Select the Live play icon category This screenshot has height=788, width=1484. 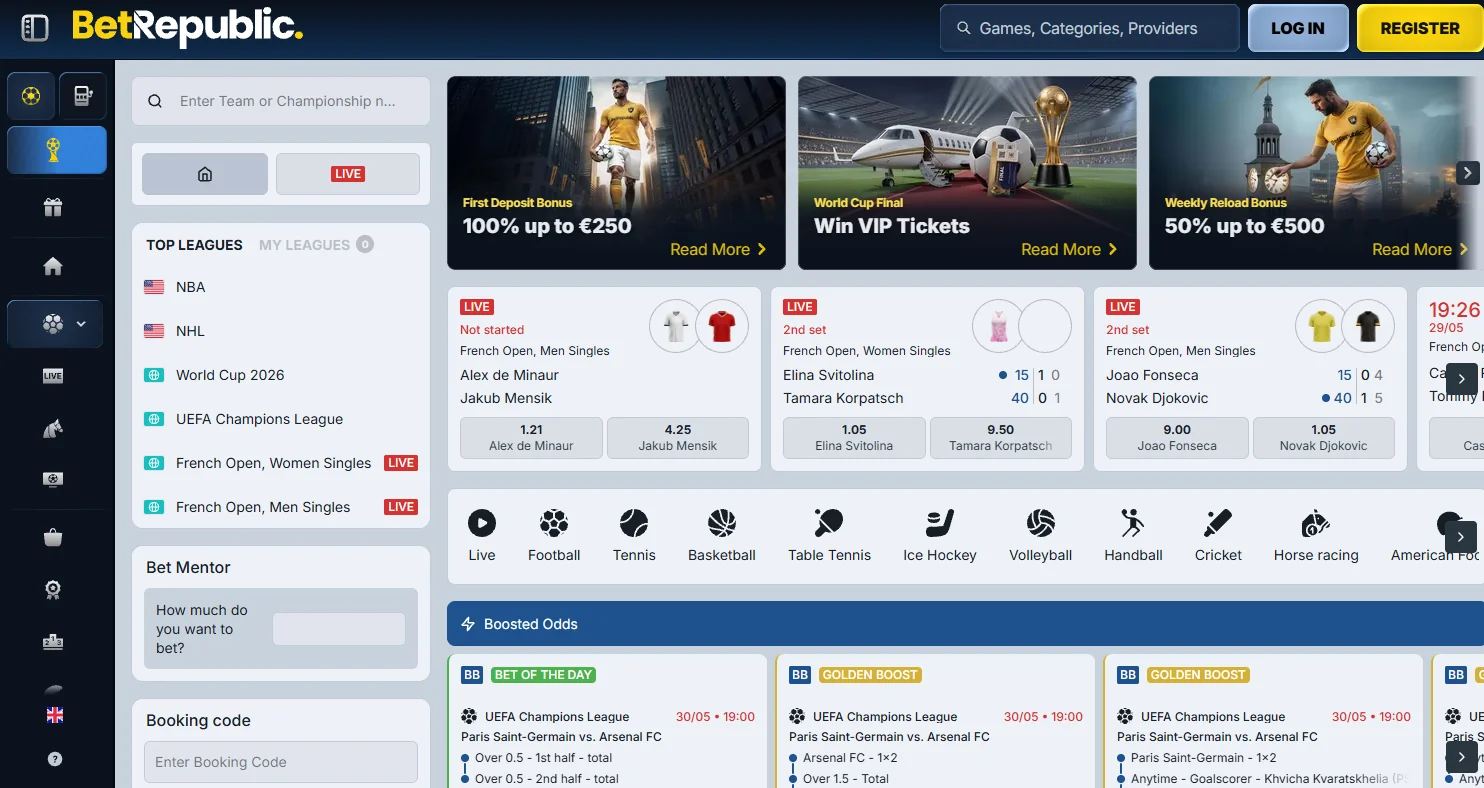pos(482,534)
